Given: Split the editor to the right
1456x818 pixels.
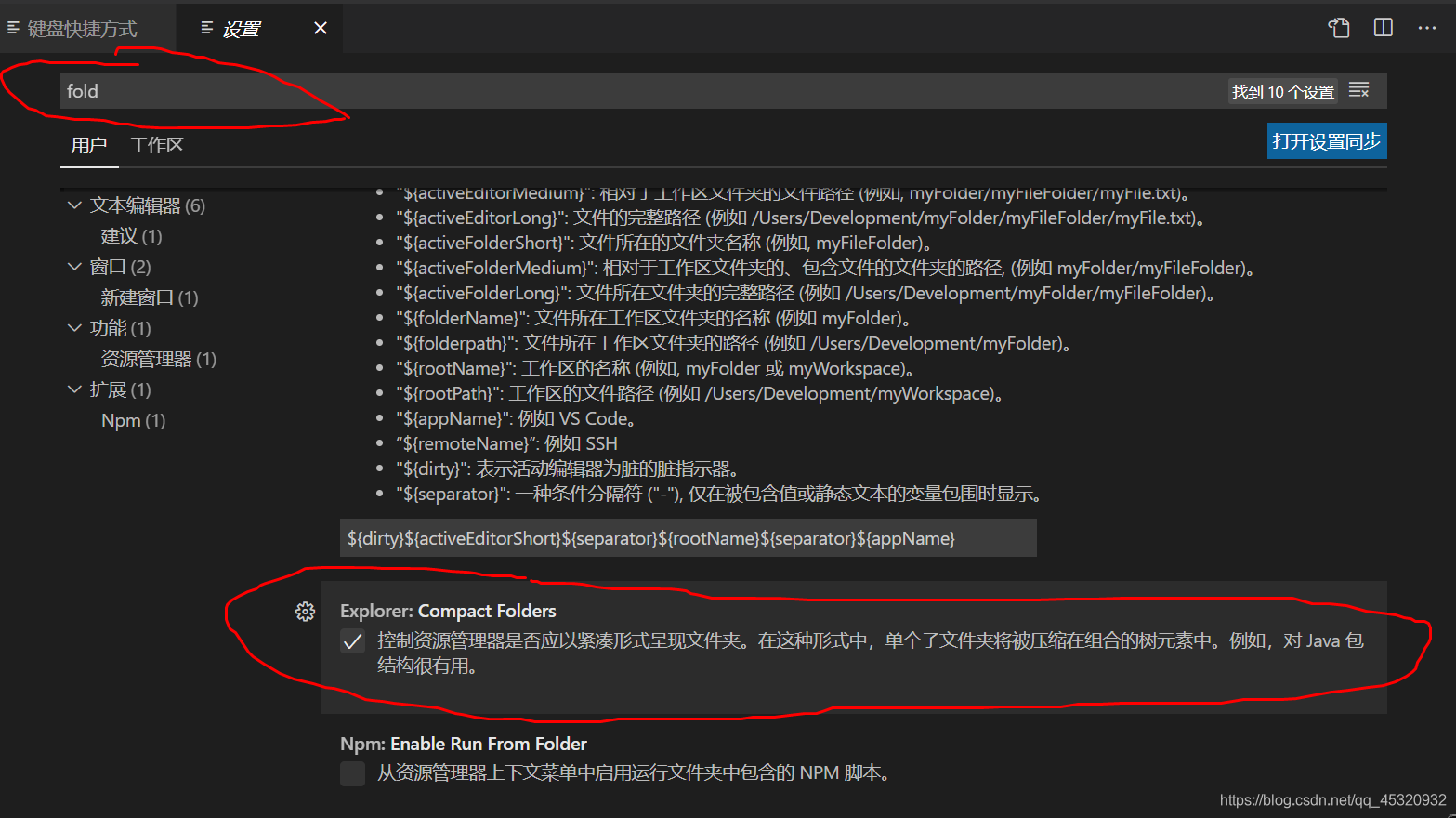Looking at the screenshot, I should pyautogui.click(x=1384, y=28).
